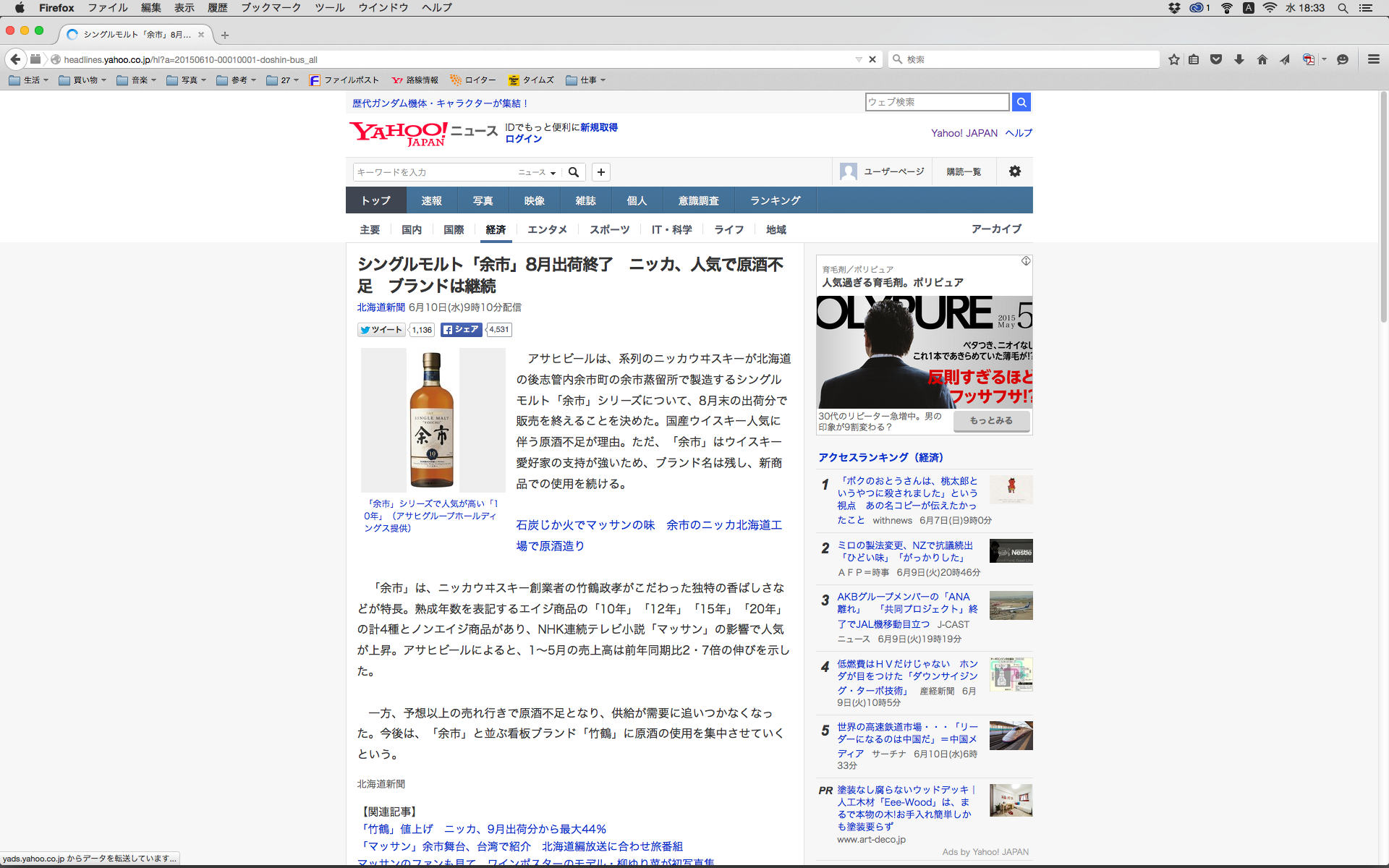
Task: Expand the ニュース search category dropdown
Action: coord(537,172)
